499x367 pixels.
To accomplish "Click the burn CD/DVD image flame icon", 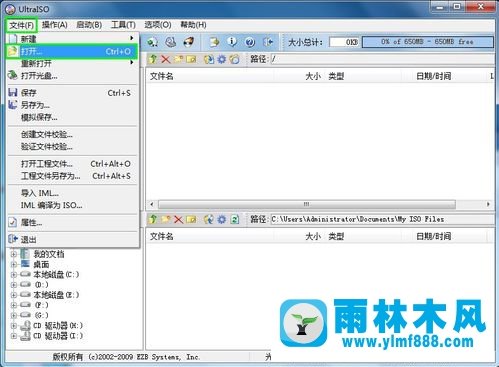I will [x=189, y=42].
